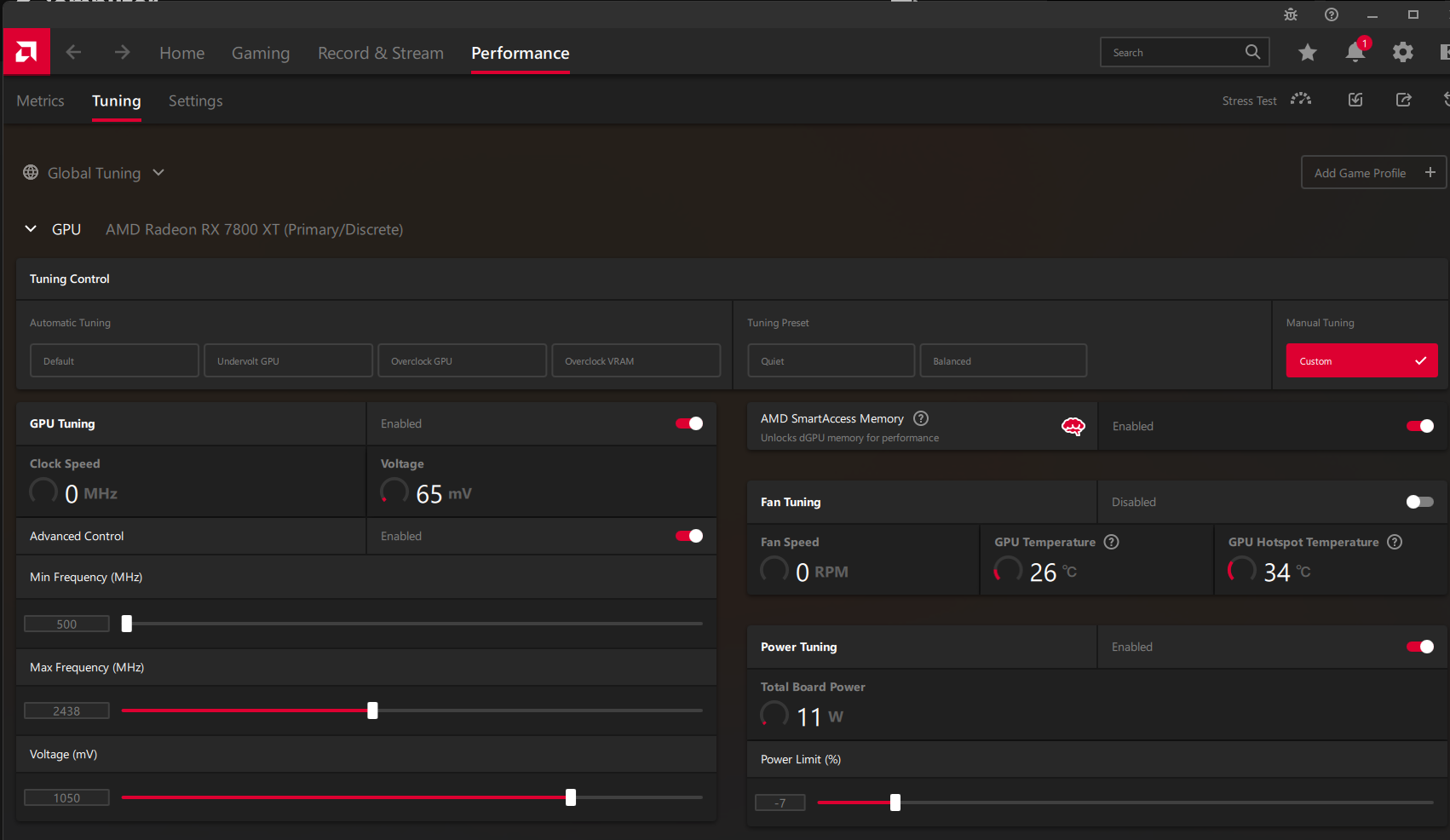
Task: Open settings via the gear icon
Action: click(1402, 53)
